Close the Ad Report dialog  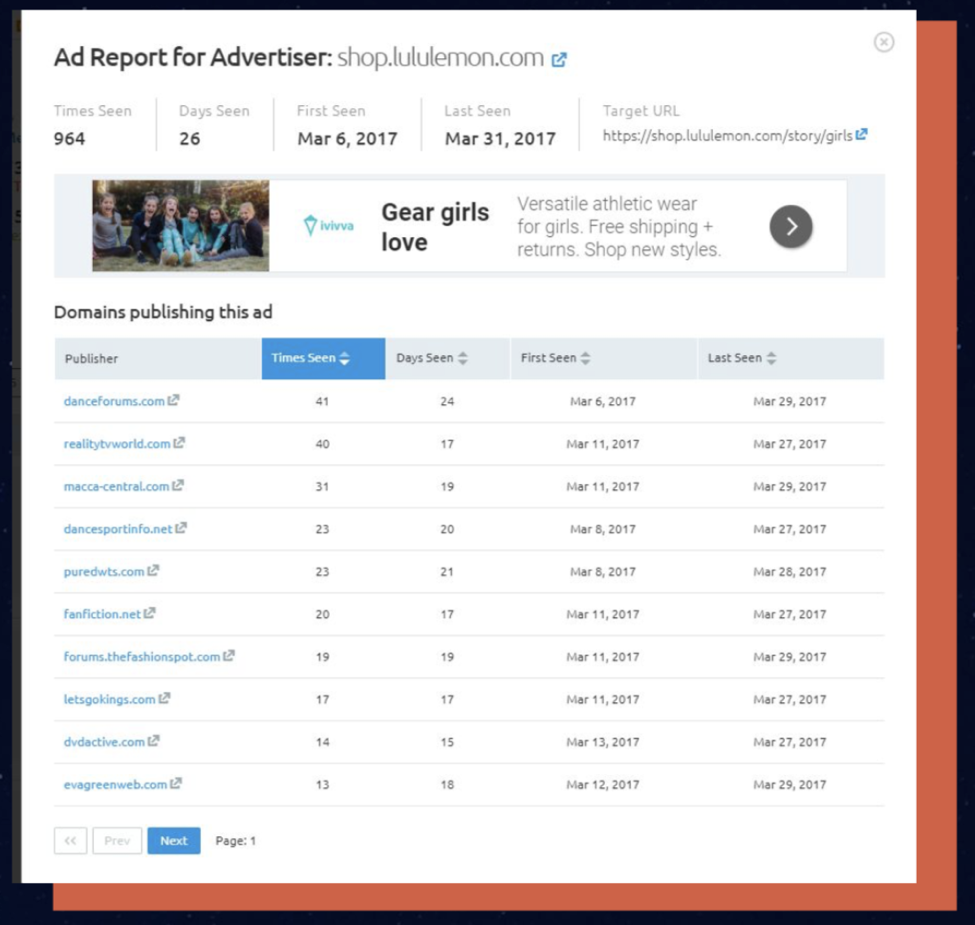pos(884,41)
